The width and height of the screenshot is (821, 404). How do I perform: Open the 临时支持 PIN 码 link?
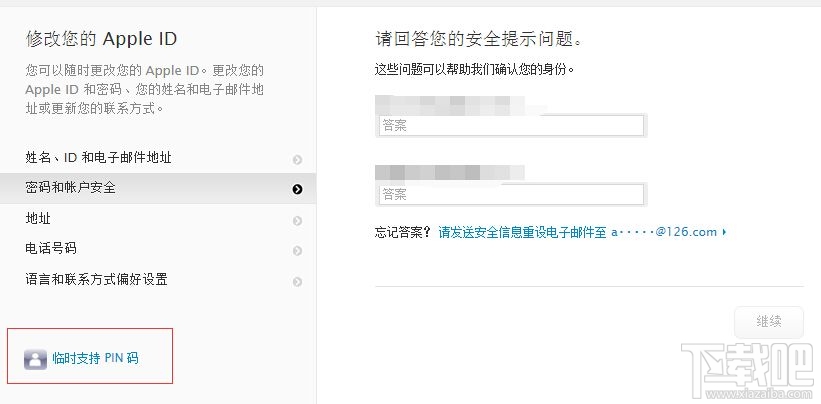(95, 358)
